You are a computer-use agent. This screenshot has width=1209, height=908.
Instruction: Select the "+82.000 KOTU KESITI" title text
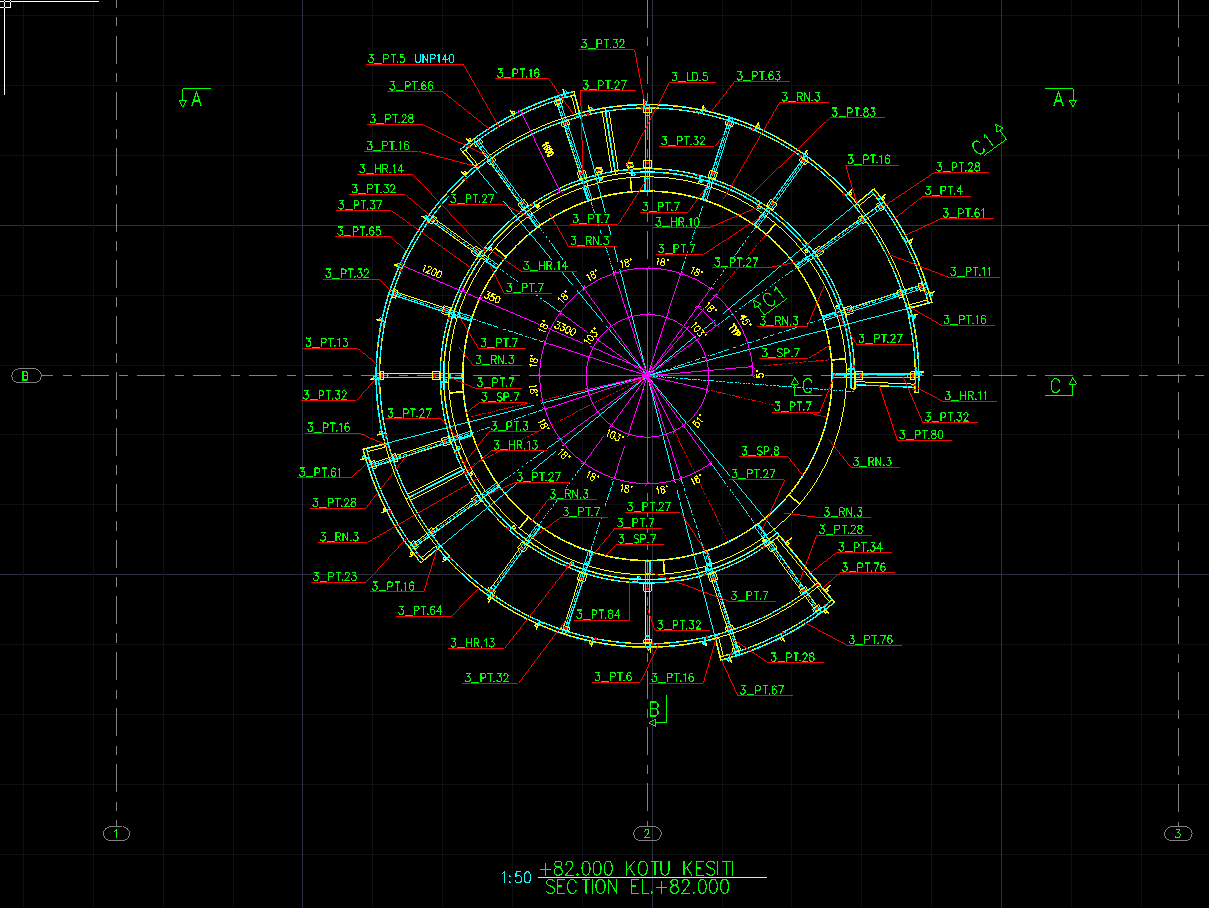pos(637,868)
